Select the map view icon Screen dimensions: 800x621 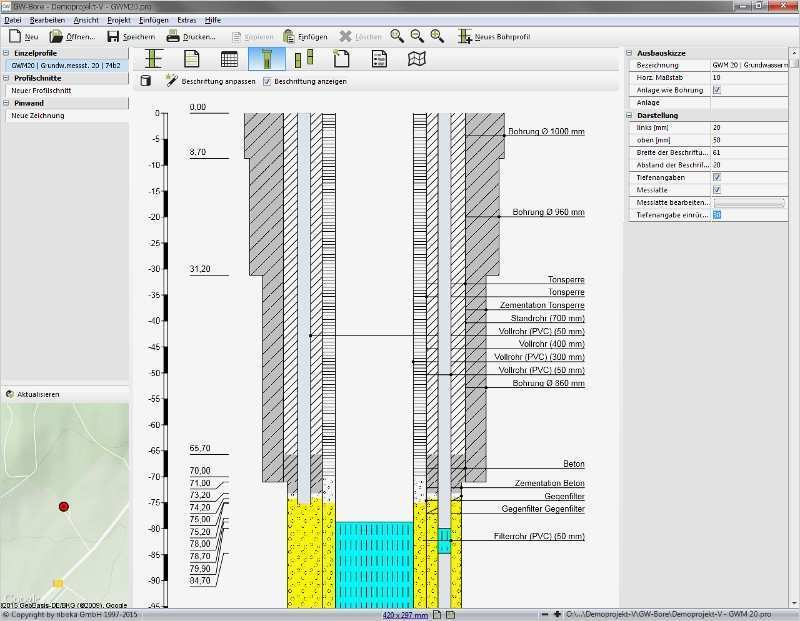417,59
